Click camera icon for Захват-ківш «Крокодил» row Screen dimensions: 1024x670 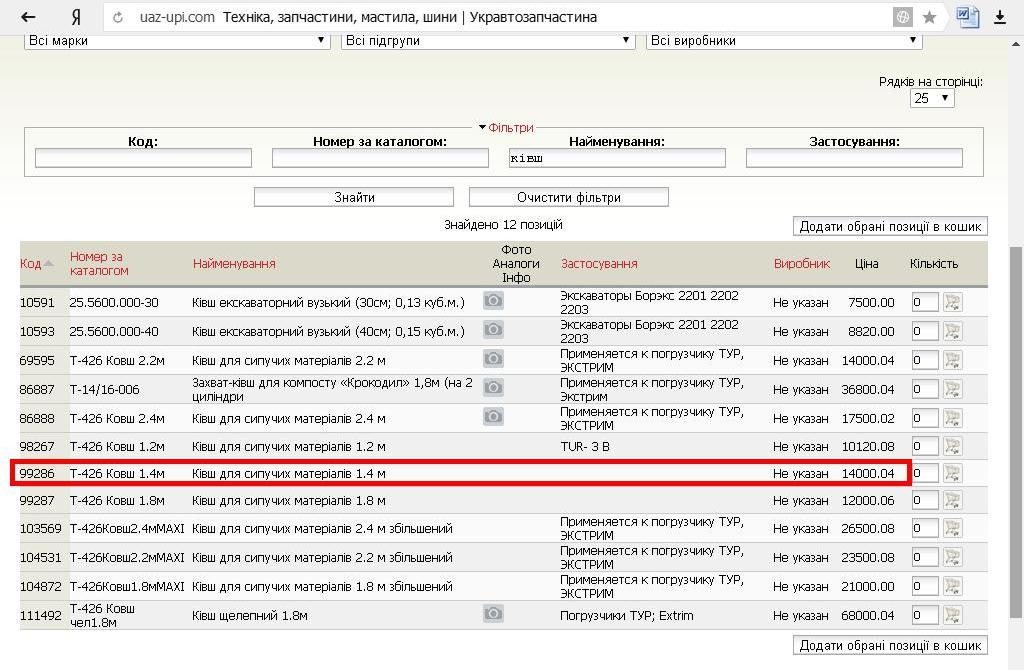493,388
